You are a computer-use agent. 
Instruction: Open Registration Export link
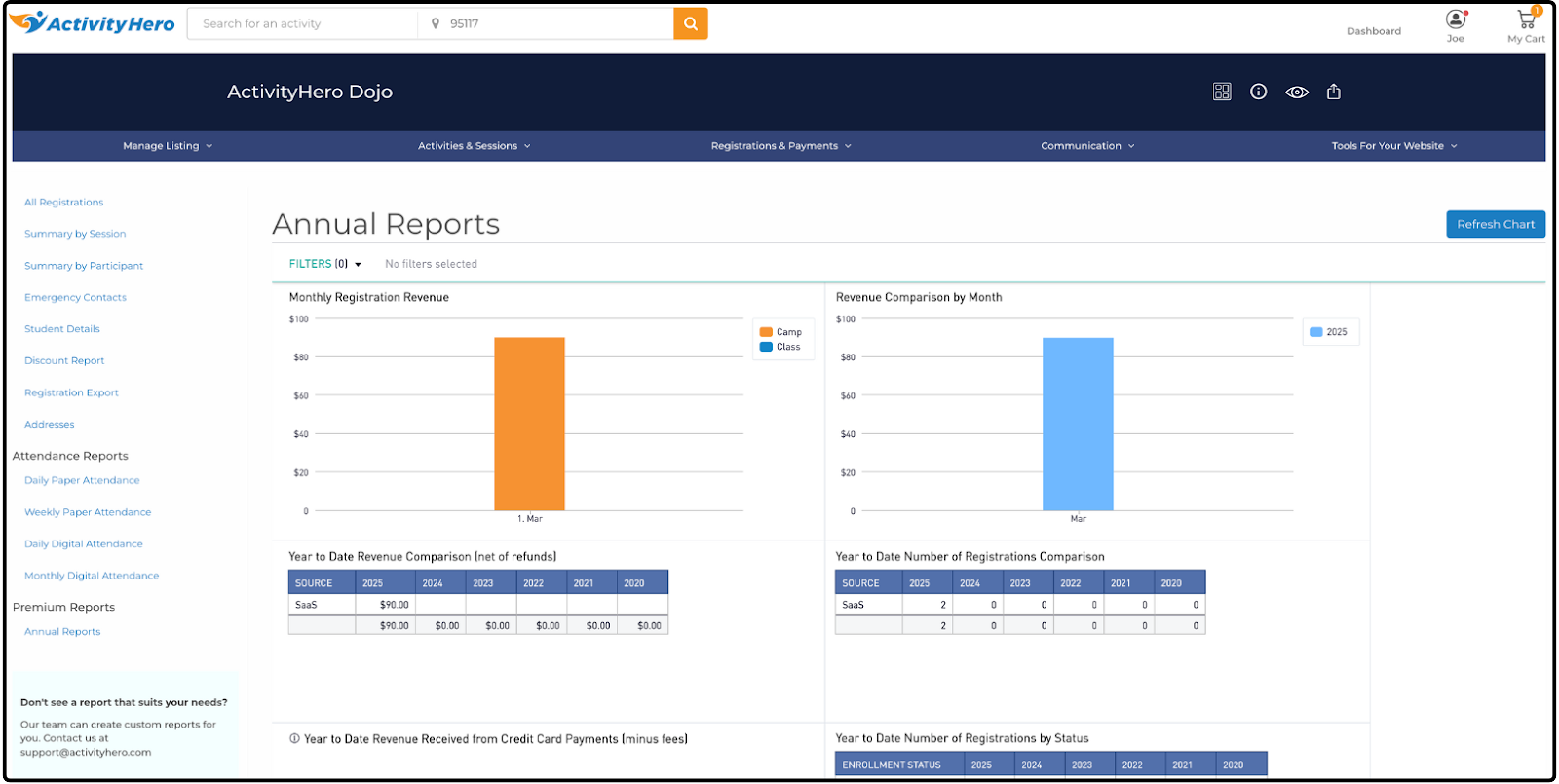[x=71, y=393]
